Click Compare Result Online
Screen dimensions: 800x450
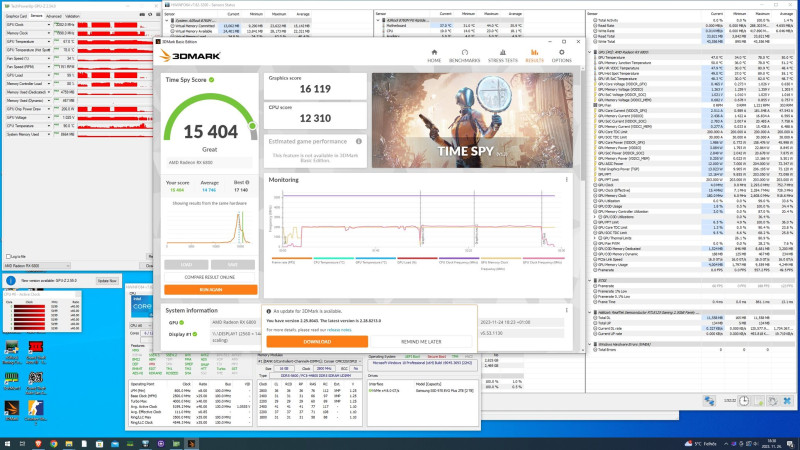coord(210,277)
